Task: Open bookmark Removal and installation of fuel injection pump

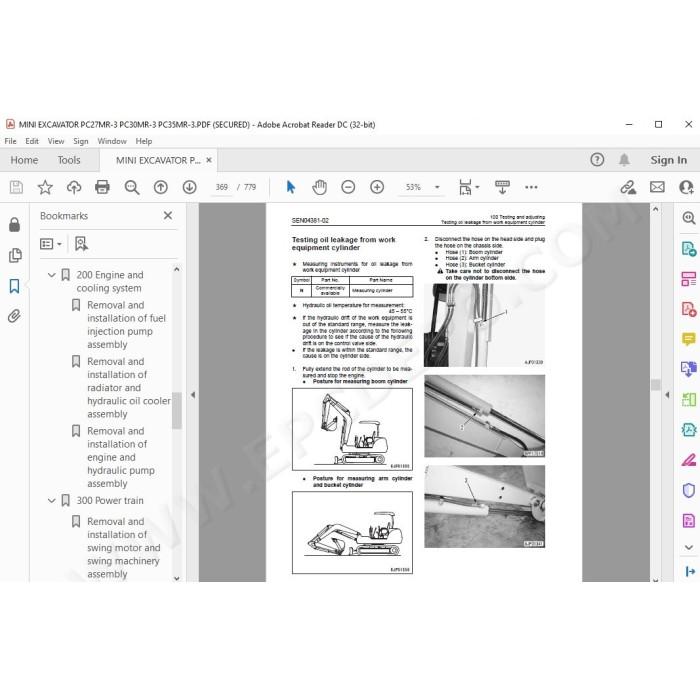Action: 126,325
